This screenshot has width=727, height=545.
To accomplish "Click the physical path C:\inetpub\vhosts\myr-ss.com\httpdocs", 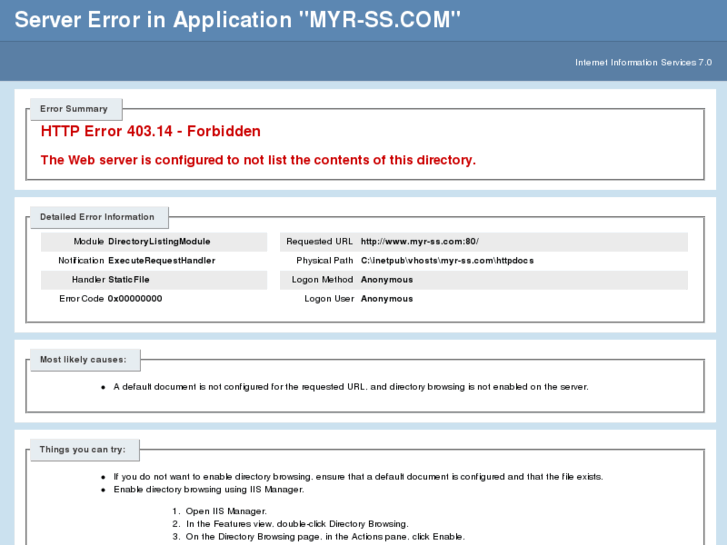I will pyautogui.click(x=447, y=260).
